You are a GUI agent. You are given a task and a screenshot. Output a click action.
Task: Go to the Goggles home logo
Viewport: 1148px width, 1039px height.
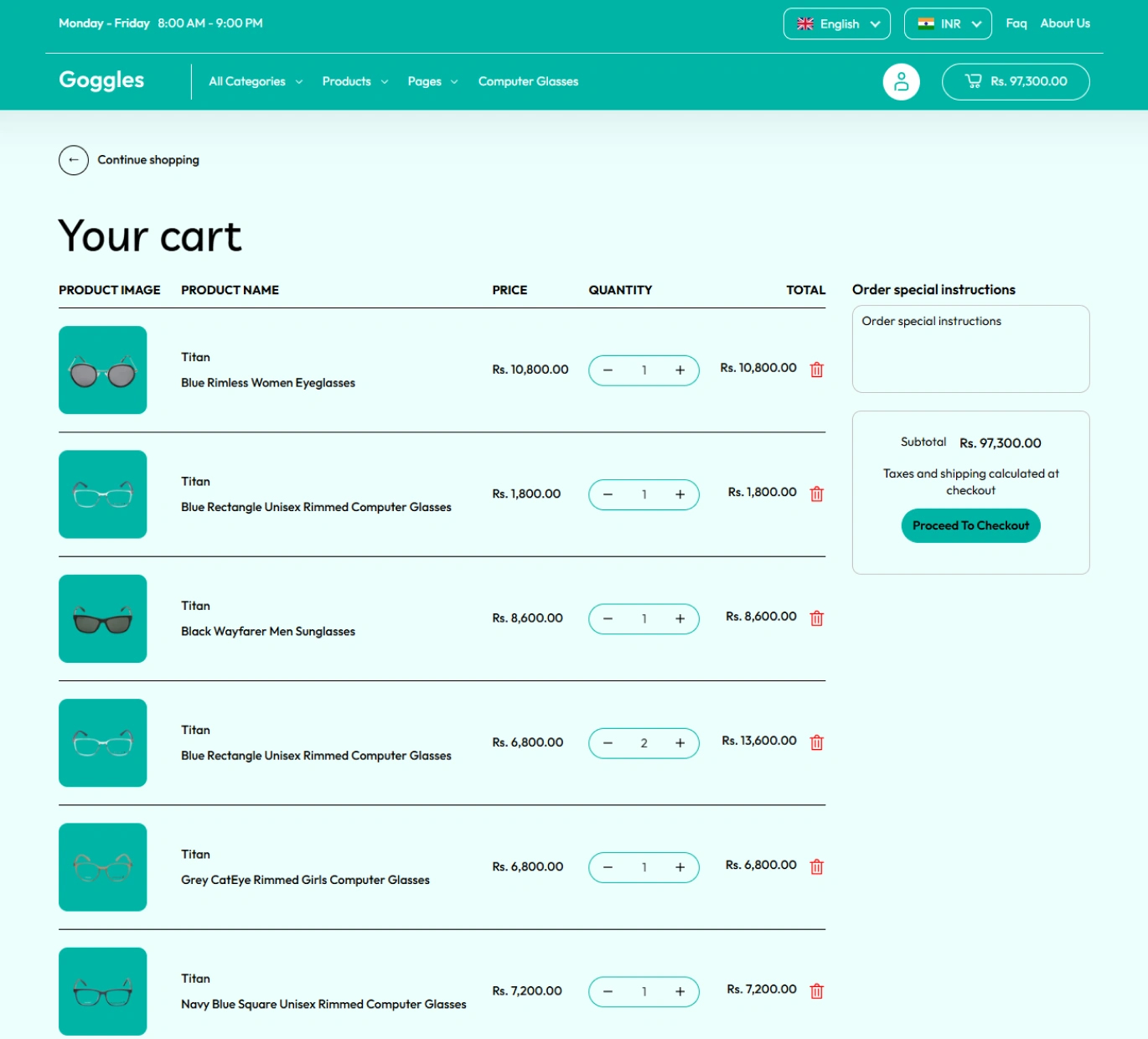101,80
